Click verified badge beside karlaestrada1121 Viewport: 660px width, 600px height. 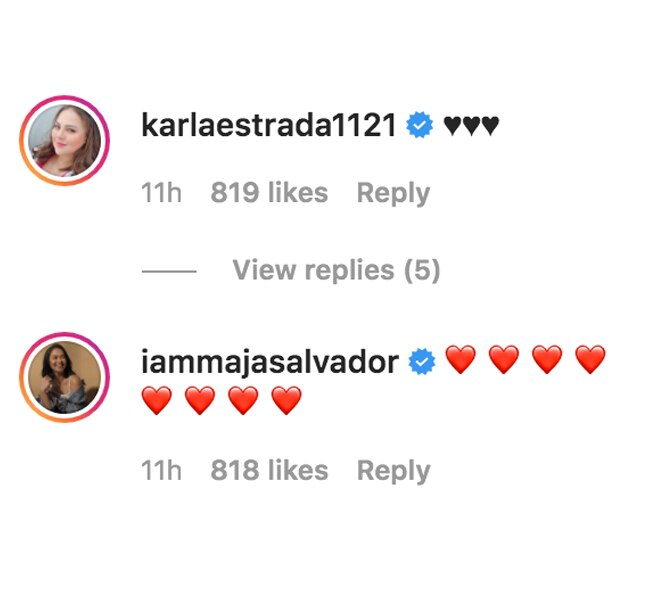419,125
